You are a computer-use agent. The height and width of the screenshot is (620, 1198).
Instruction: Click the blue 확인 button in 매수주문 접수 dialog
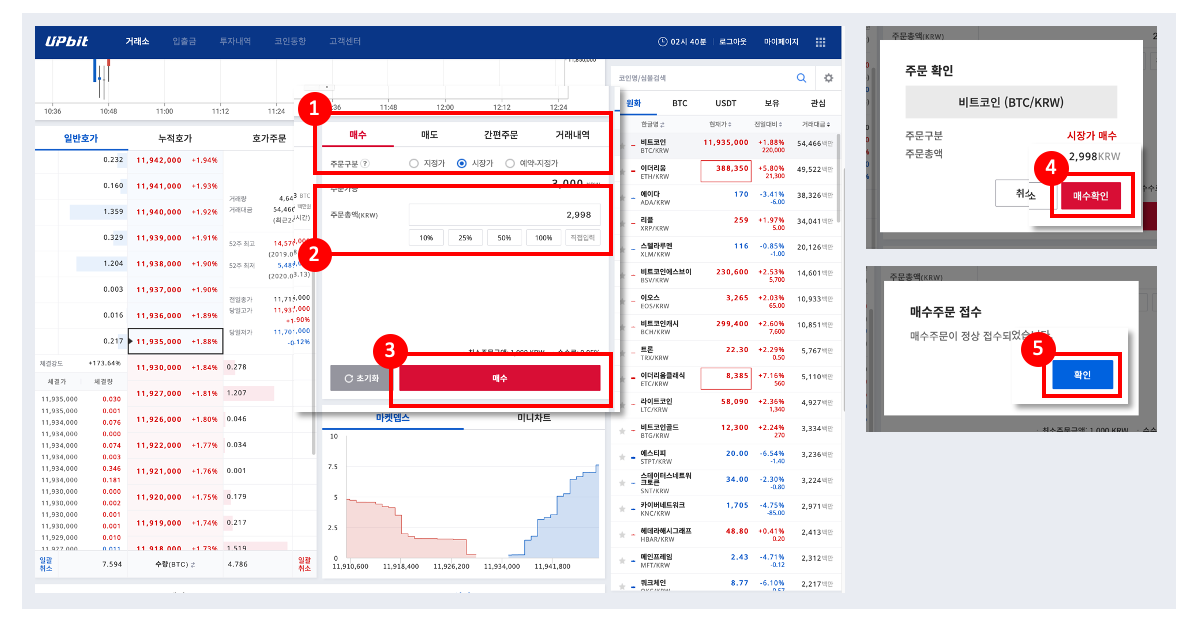click(1082, 375)
